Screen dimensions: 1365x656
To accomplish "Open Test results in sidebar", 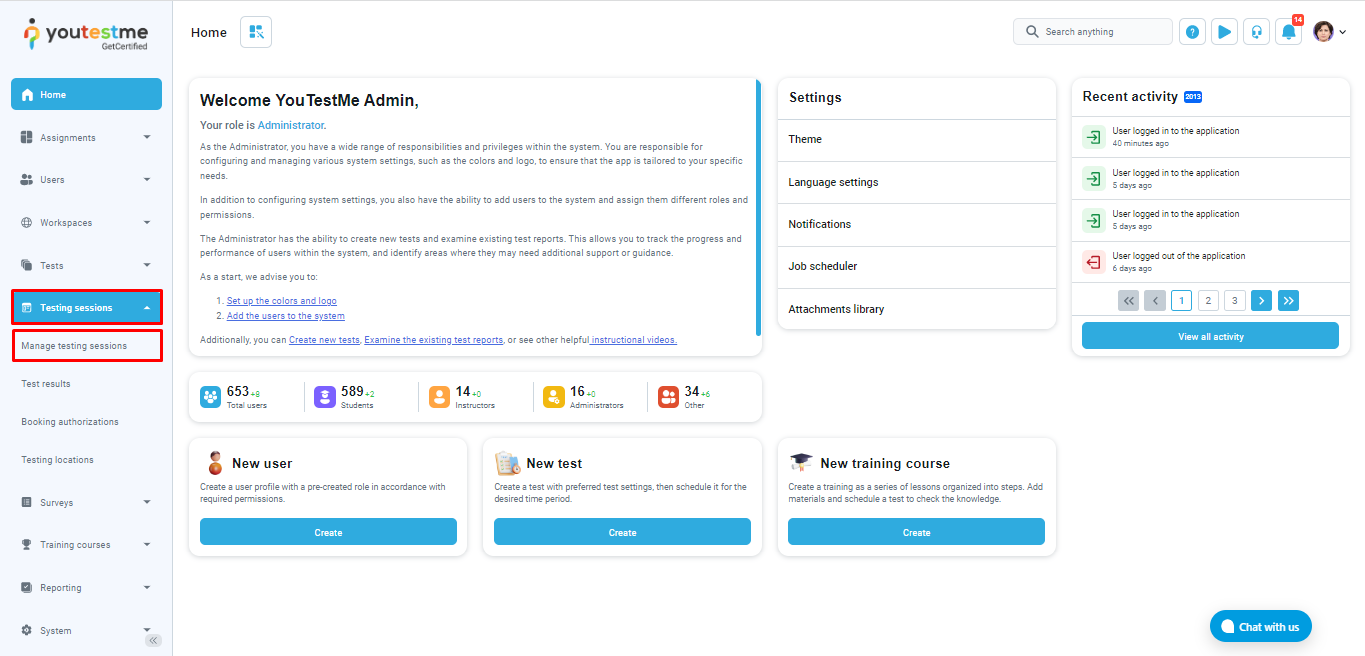I will pos(46,384).
